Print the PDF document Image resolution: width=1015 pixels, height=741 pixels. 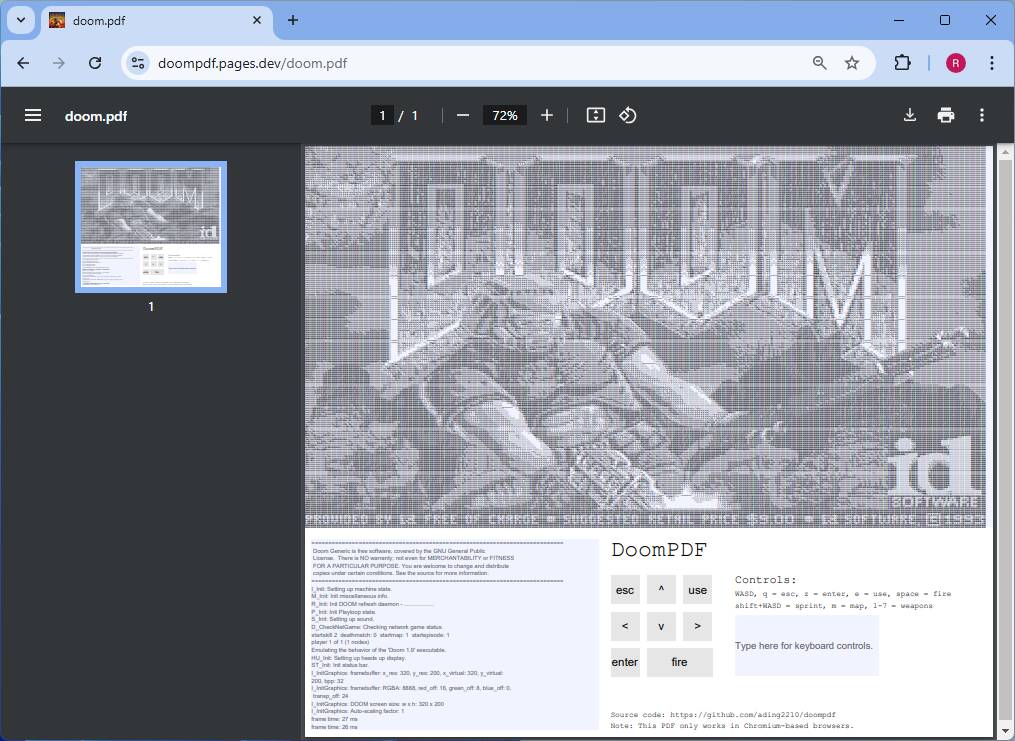pos(946,115)
